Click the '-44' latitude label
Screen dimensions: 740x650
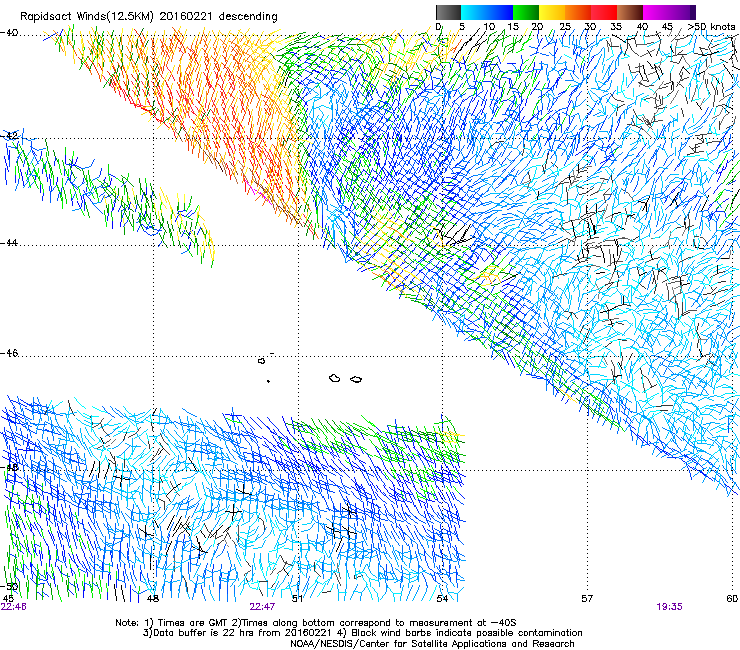(x=9, y=243)
